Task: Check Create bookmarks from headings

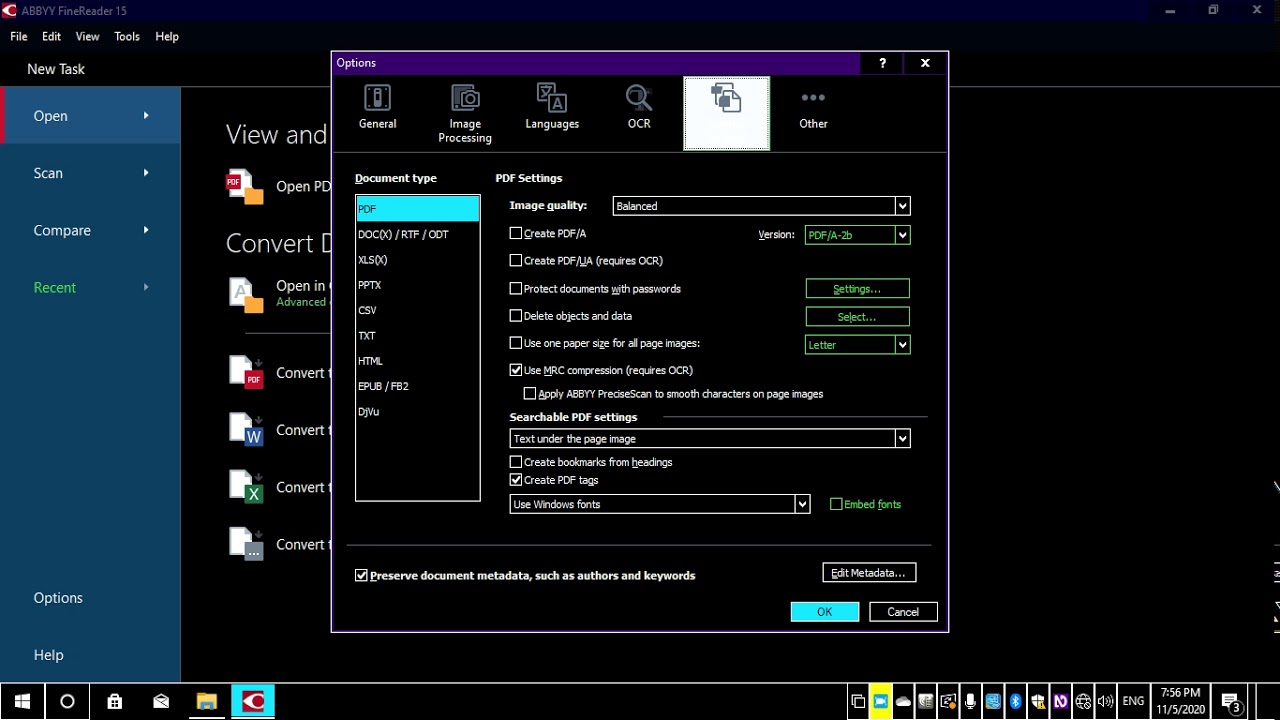Action: [516, 462]
